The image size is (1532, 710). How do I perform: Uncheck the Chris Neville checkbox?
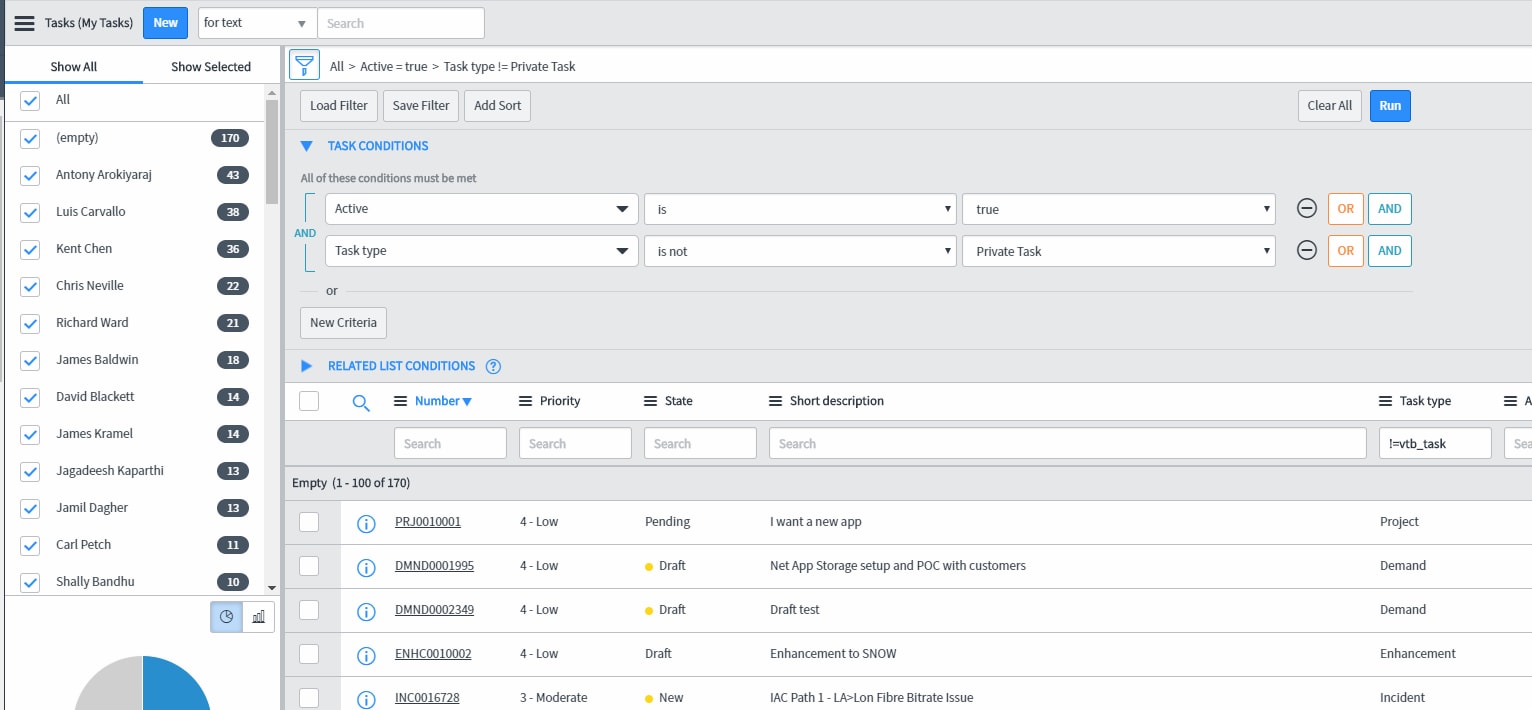(30, 287)
